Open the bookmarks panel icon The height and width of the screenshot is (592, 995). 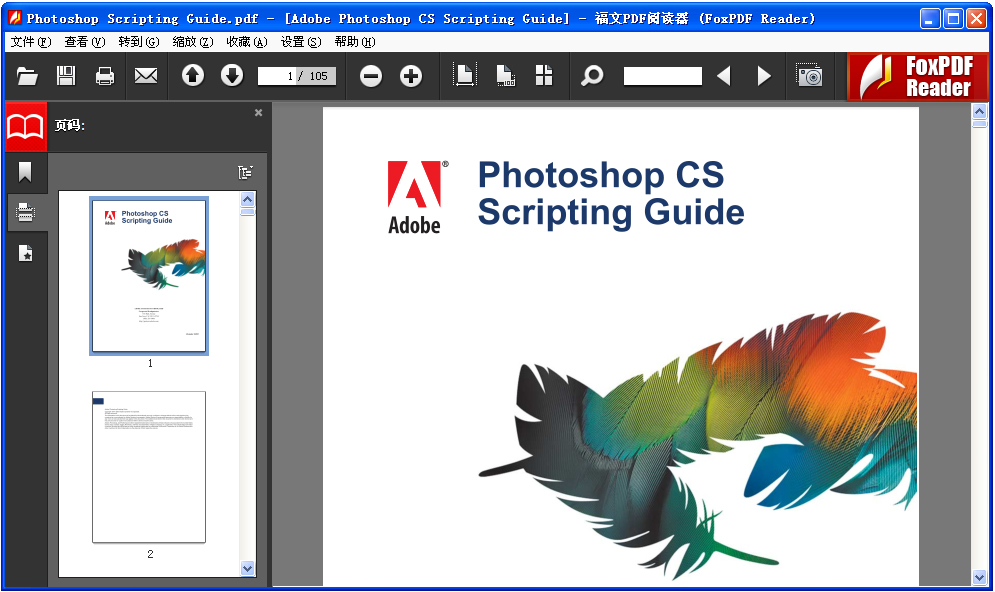(25, 172)
